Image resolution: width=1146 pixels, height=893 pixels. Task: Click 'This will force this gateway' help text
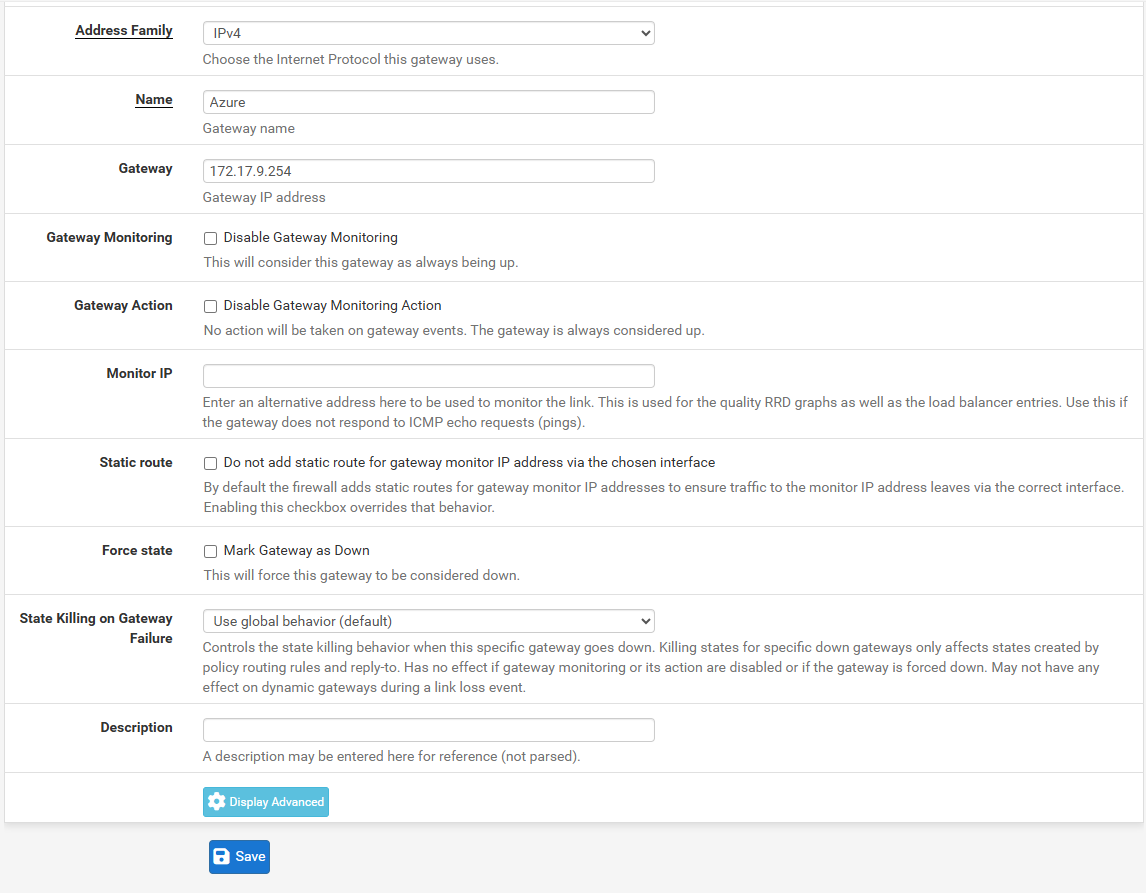362,575
